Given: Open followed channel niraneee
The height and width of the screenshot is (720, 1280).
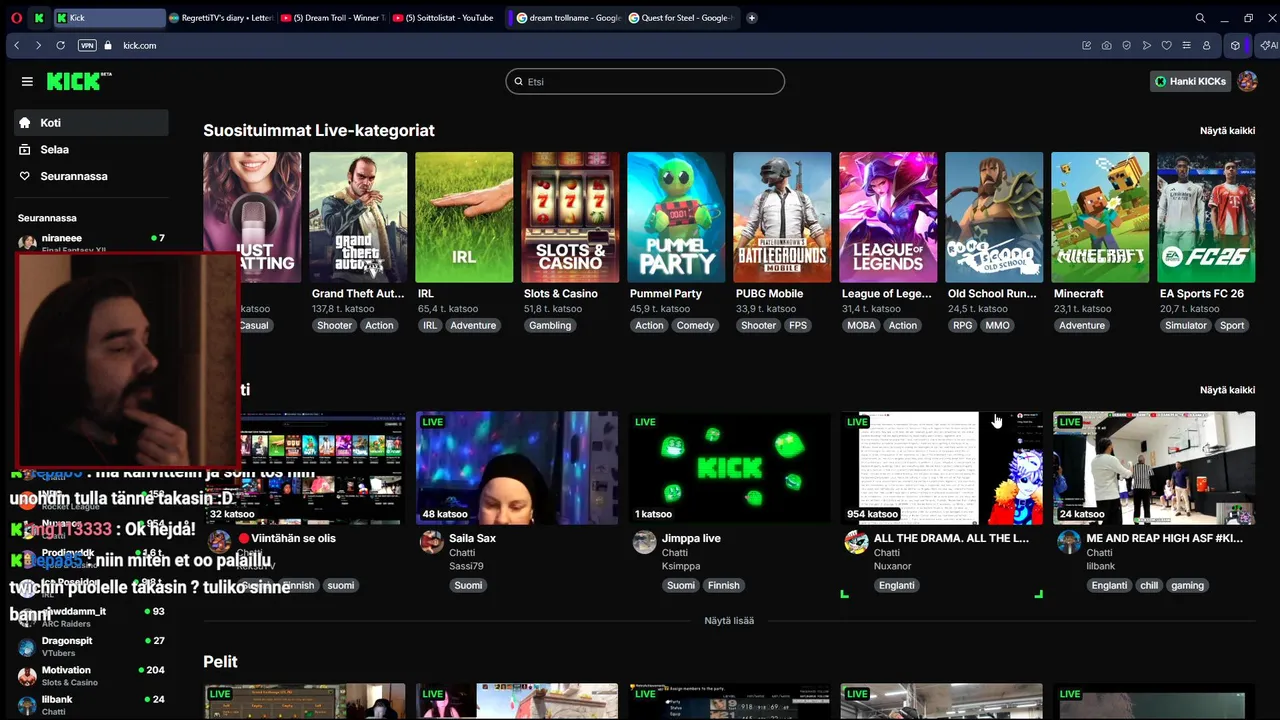Looking at the screenshot, I should (91, 241).
